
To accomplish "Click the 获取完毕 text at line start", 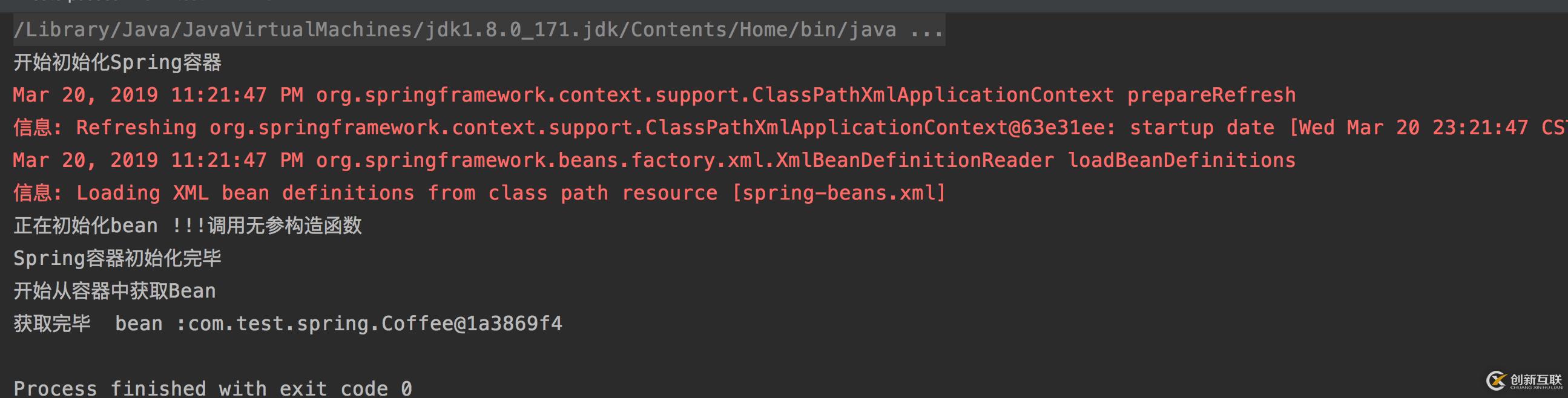I will pyautogui.click(x=51, y=324).
